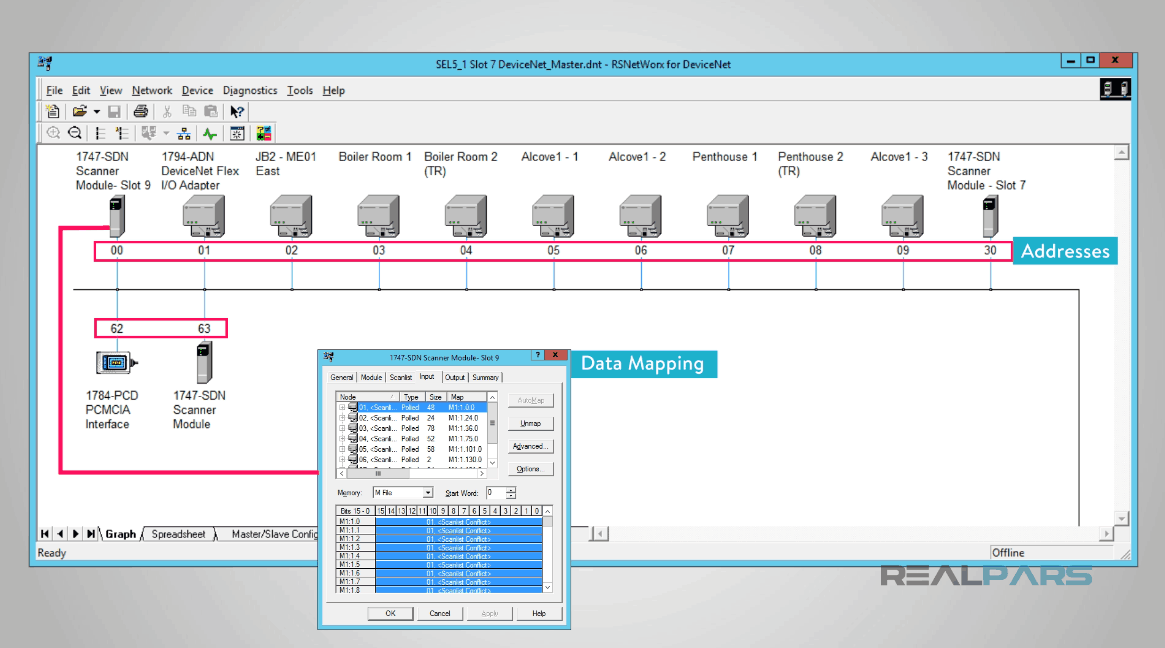Click the Node column header to sort
This screenshot has height=648, width=1165.
pos(368,397)
